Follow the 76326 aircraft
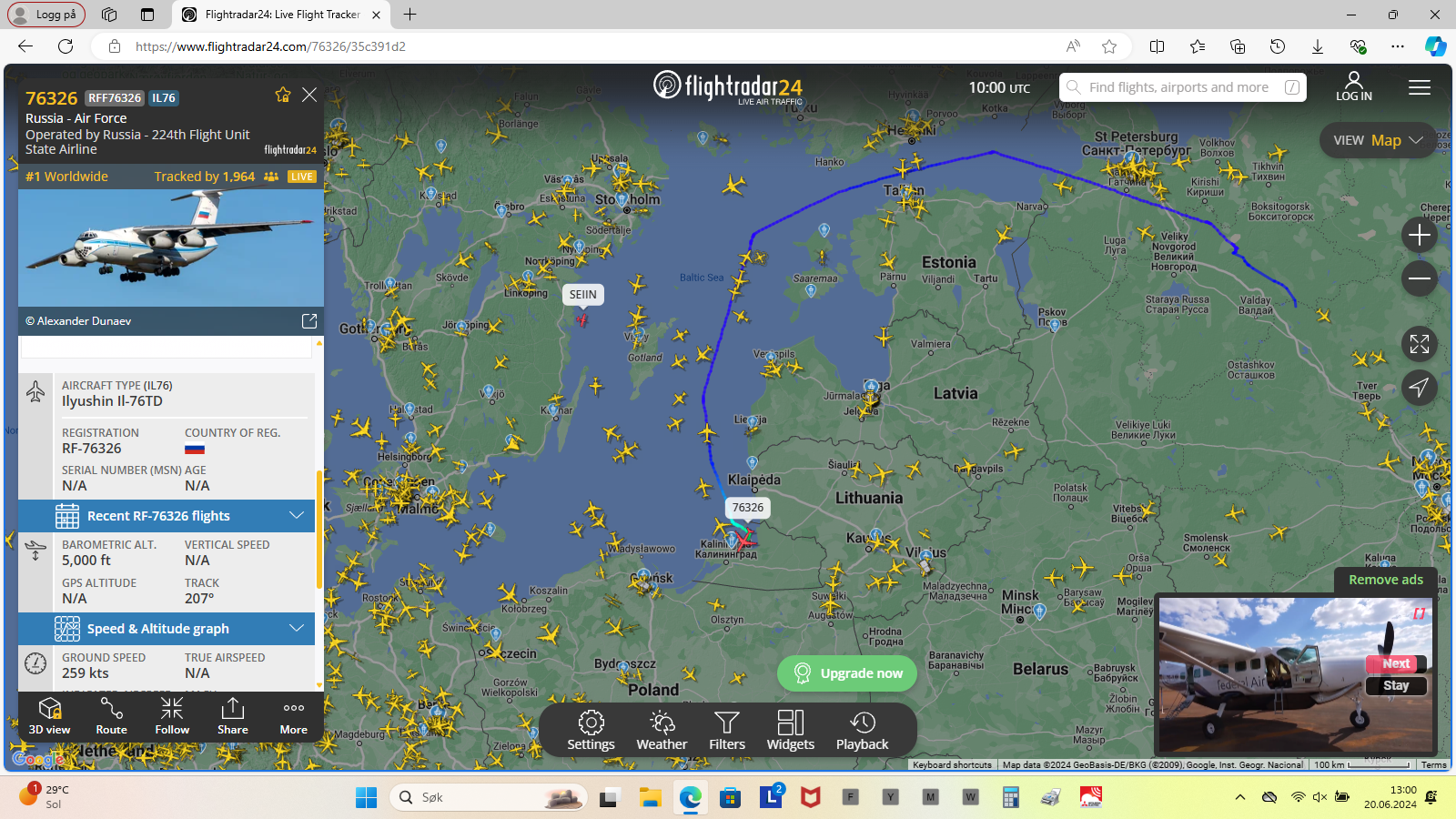 (x=172, y=716)
